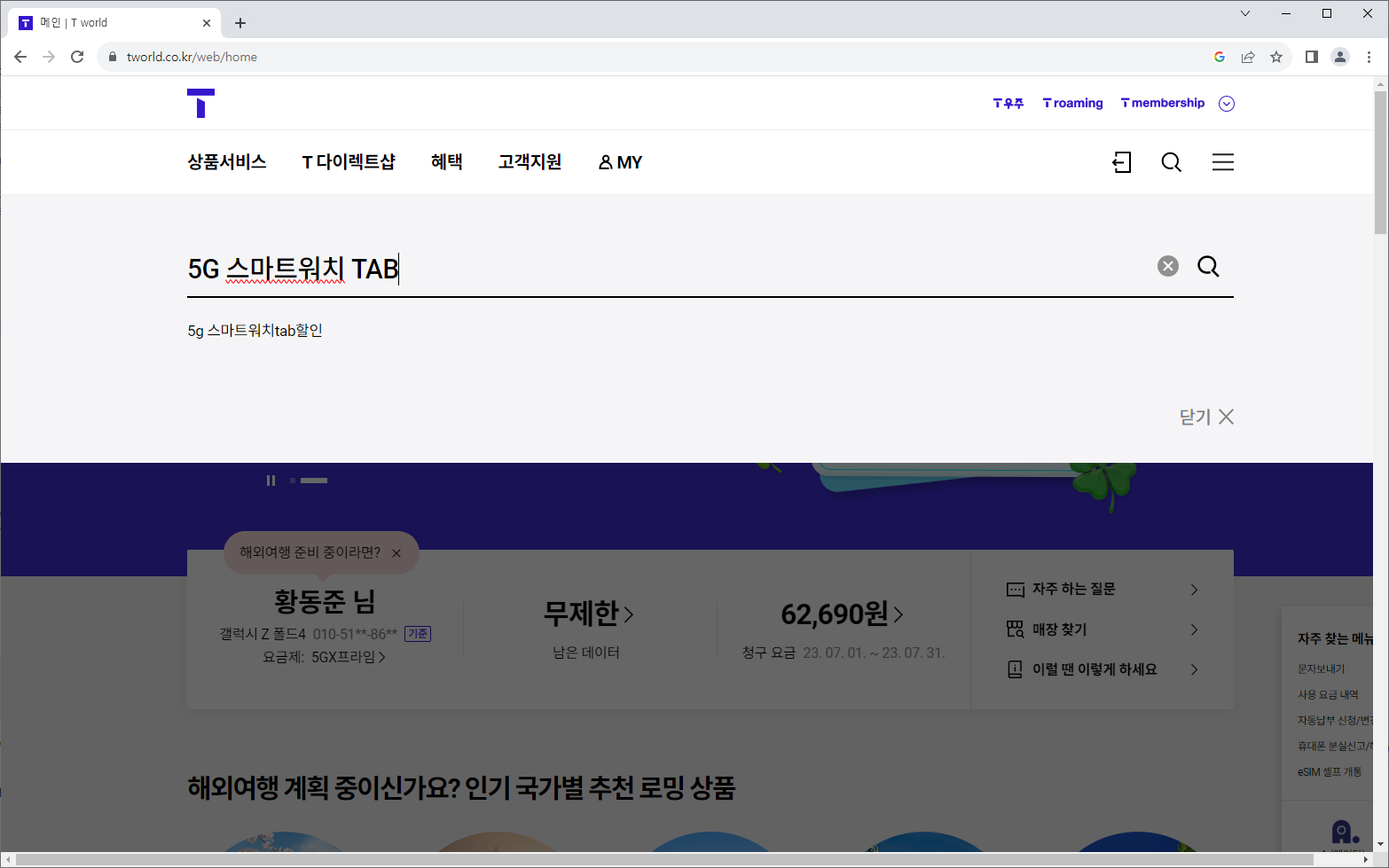Select suggestion 5g 스마트워치tab할인
1389x868 pixels.
(255, 331)
